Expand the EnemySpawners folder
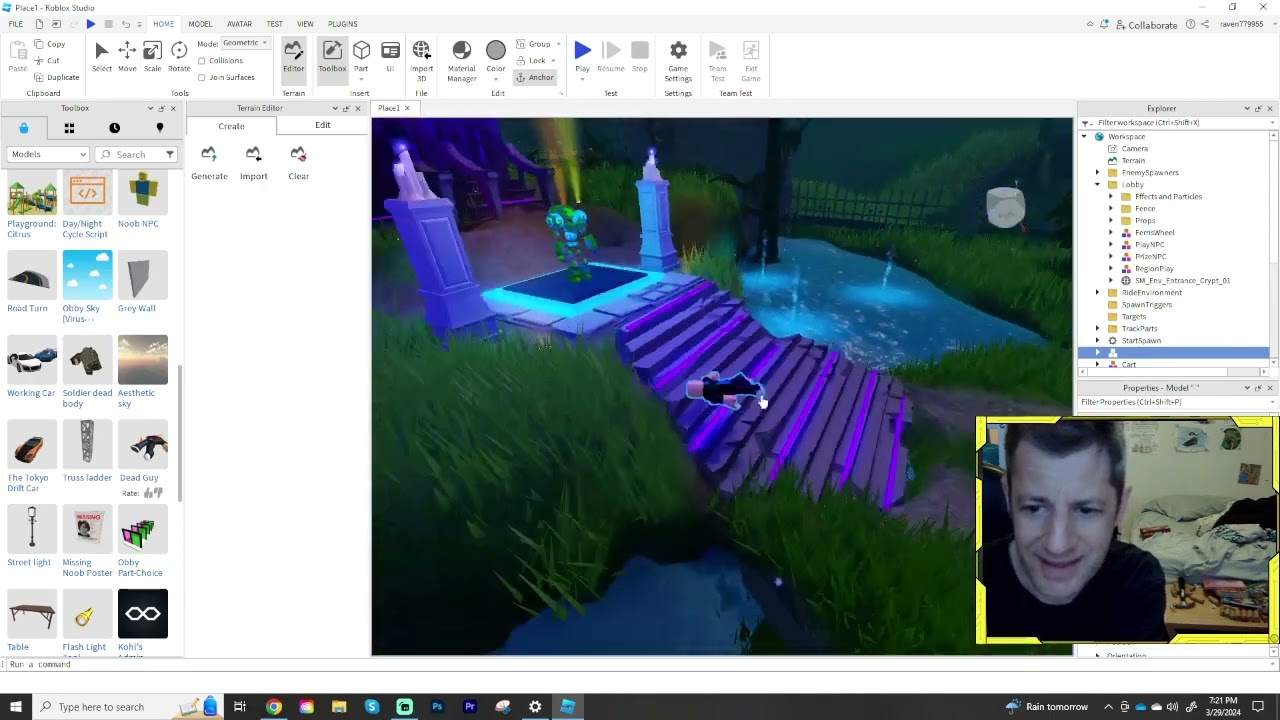Viewport: 1280px width, 720px height. 1097,172
